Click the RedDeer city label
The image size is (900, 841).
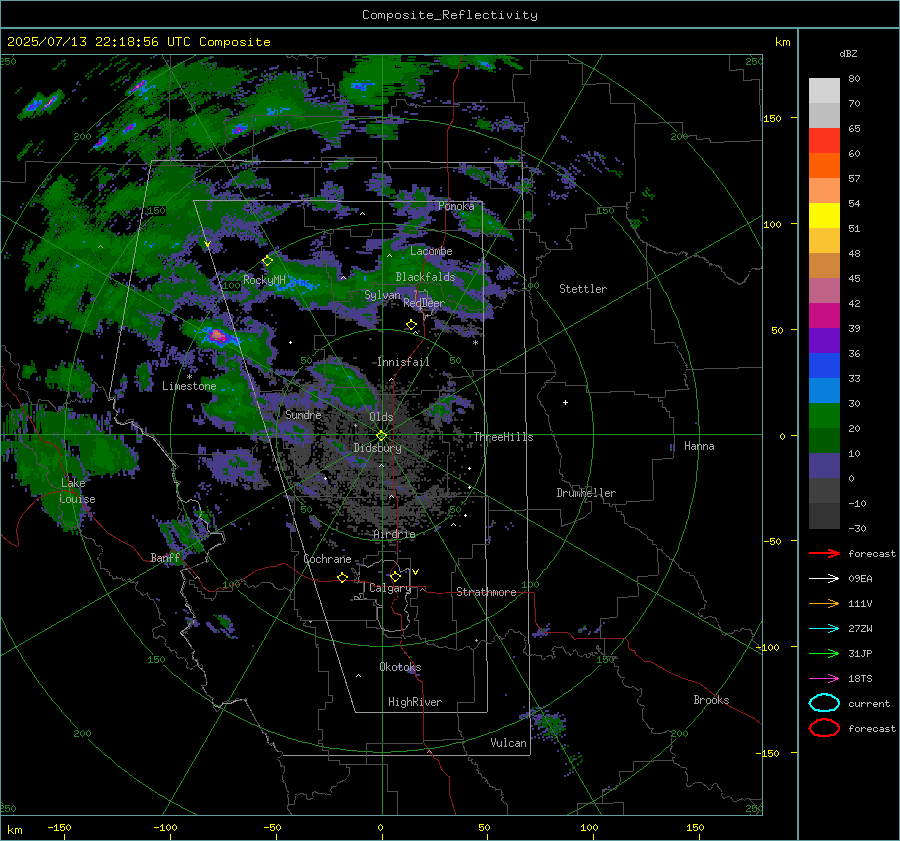pos(424,303)
